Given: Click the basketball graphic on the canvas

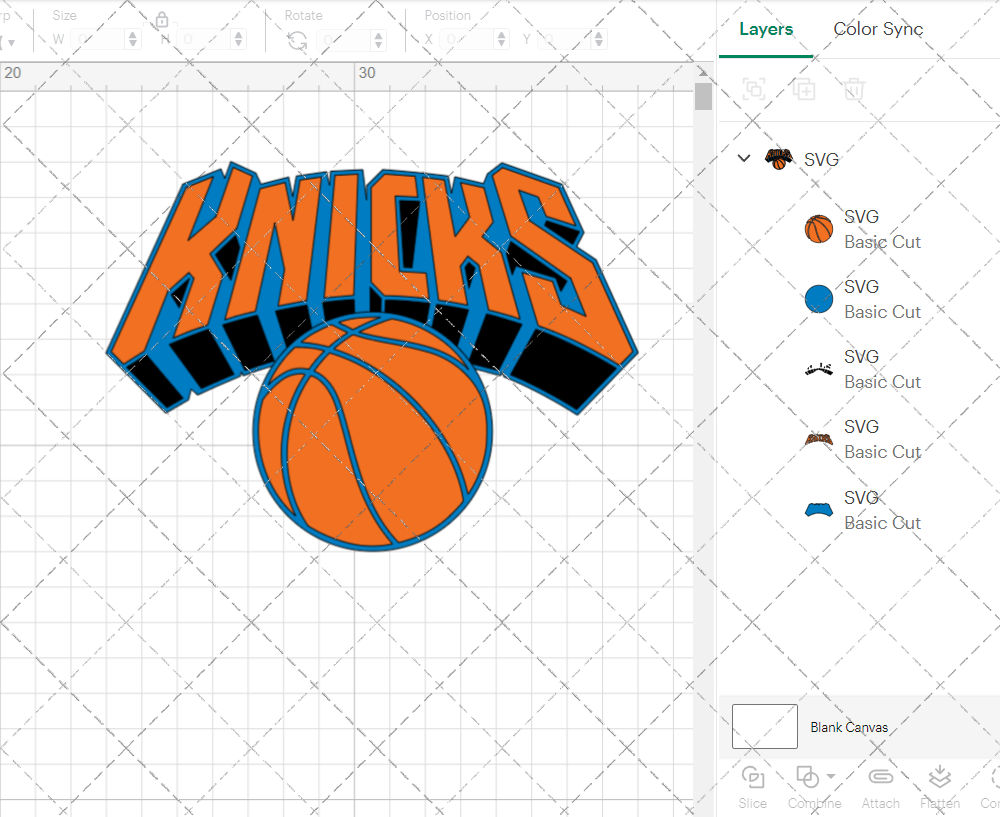Looking at the screenshot, I should pyautogui.click(x=373, y=433).
